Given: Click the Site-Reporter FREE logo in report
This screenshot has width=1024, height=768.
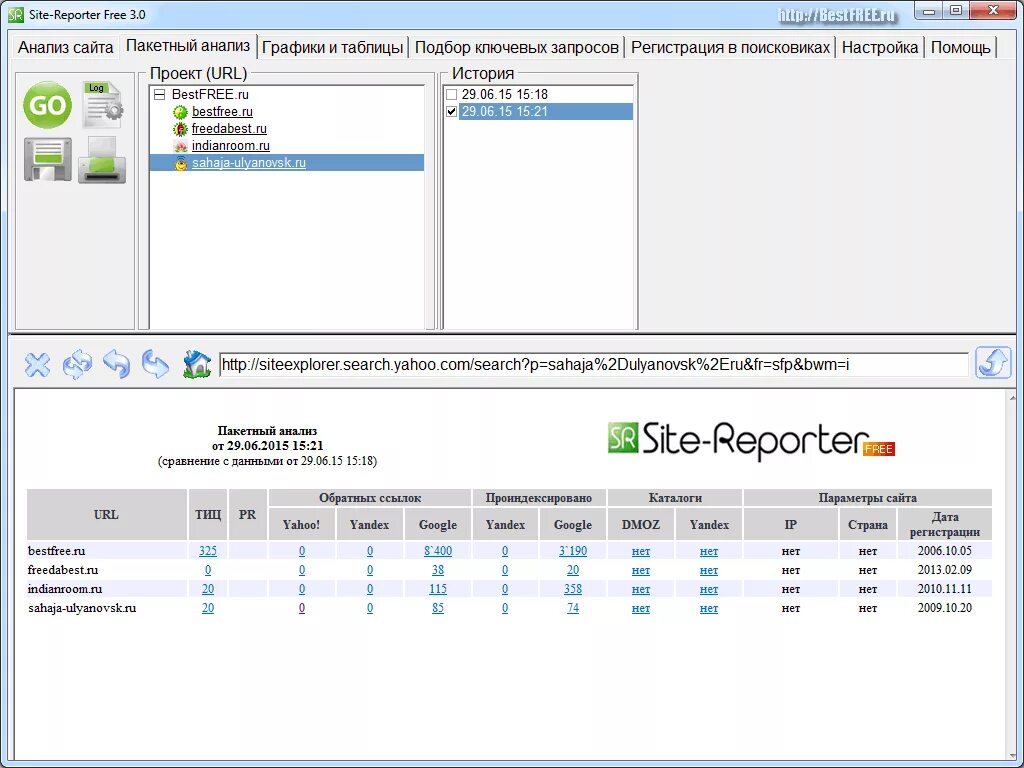Looking at the screenshot, I should click(751, 440).
